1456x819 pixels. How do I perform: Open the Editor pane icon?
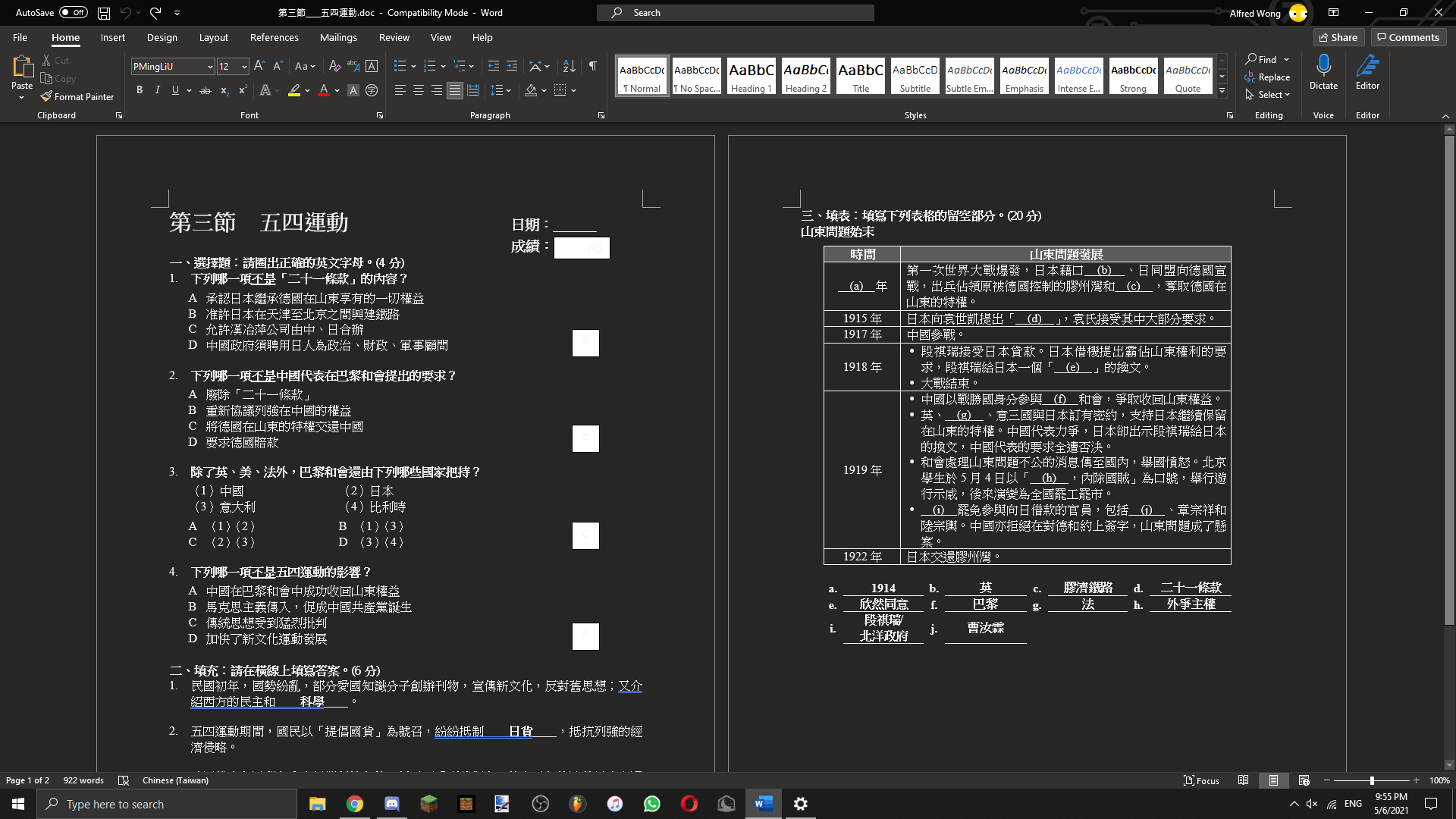(x=1367, y=66)
